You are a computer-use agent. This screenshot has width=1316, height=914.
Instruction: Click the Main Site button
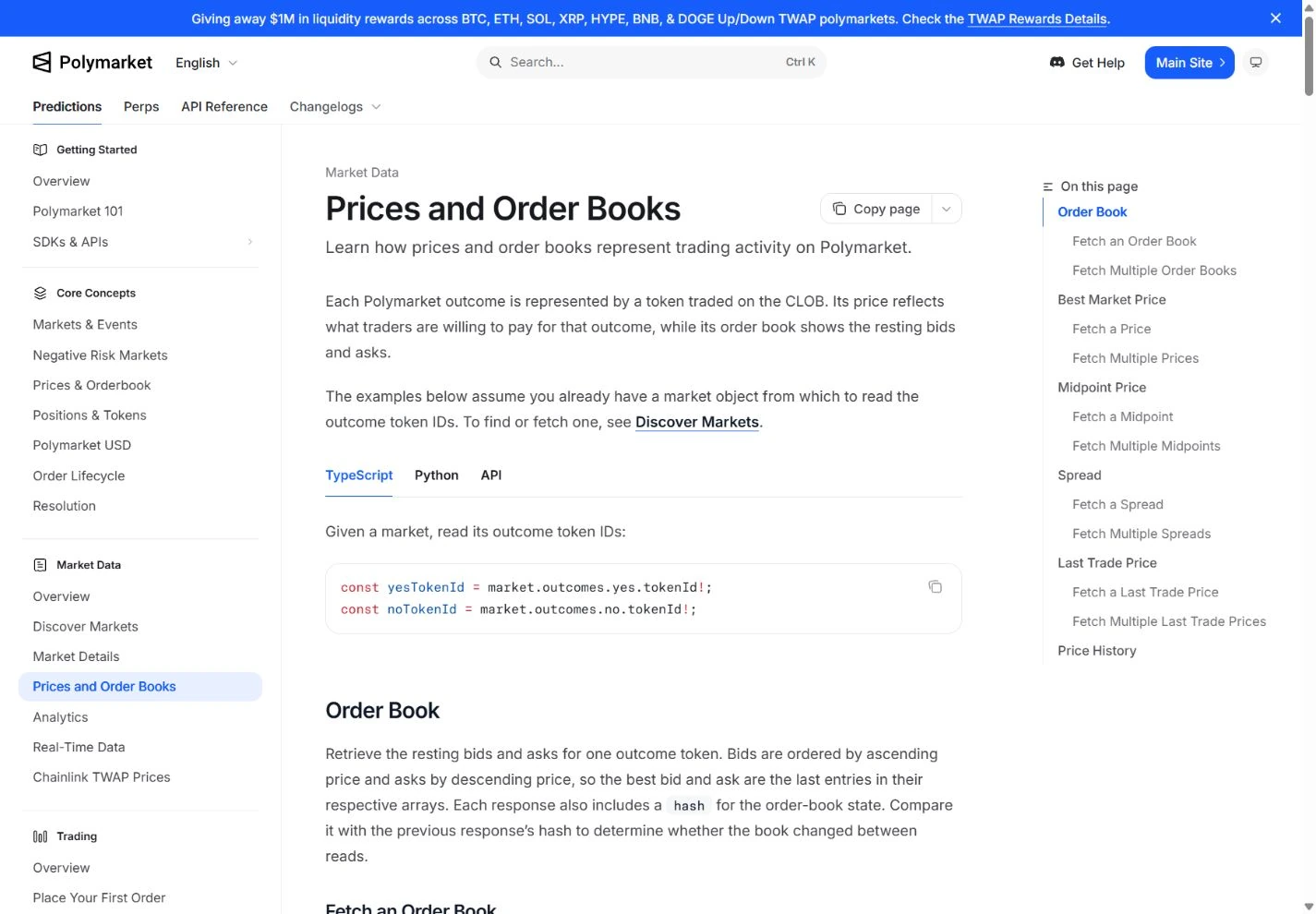click(1189, 62)
